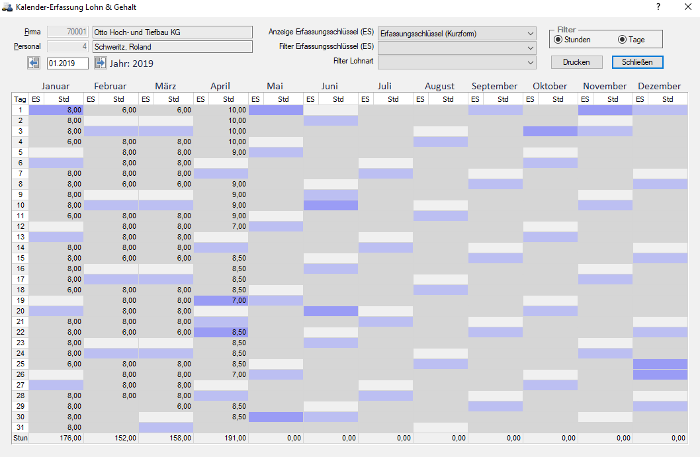700x457 pixels.
Task: Click the application icon in title bar
Action: [x=7, y=7]
